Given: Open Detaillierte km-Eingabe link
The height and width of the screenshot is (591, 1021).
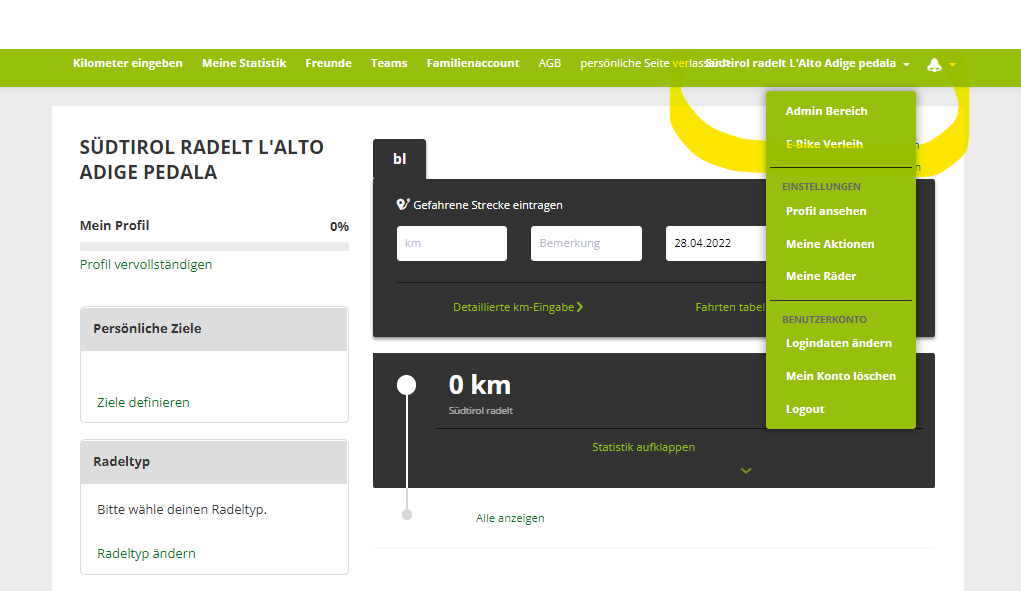Looking at the screenshot, I should click(518, 307).
